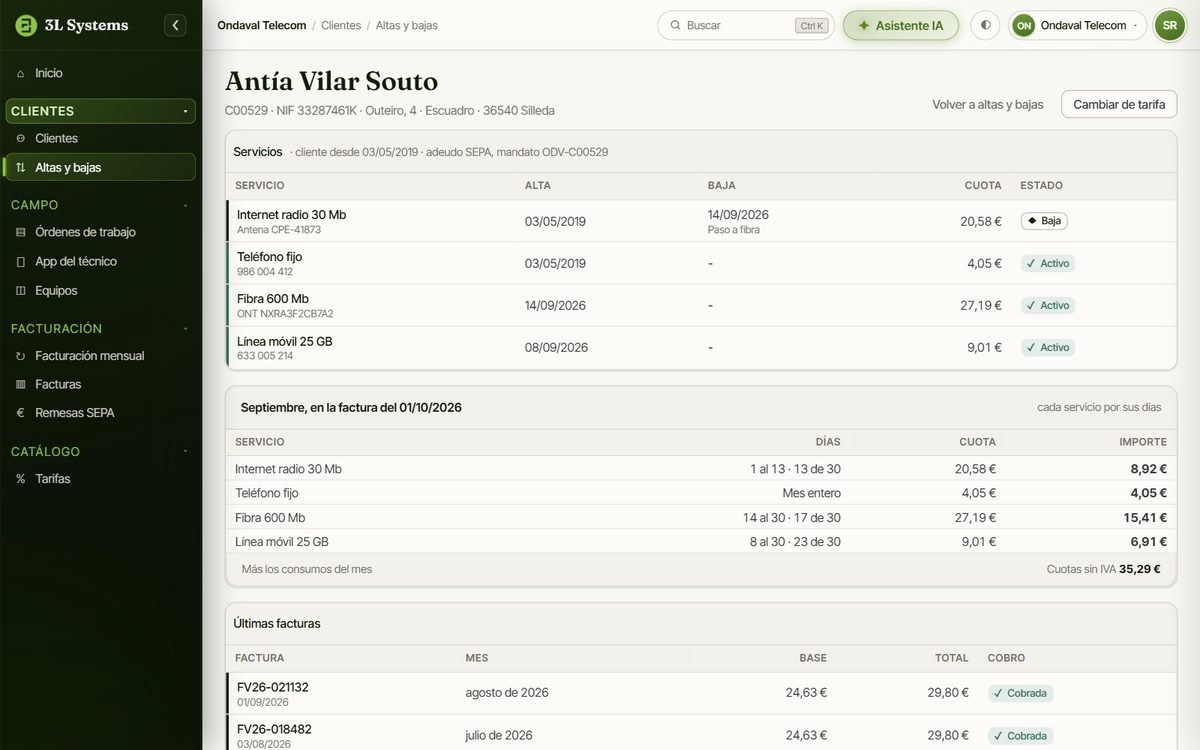Open App del técnico
This screenshot has width=1200, height=750.
[100, 261]
